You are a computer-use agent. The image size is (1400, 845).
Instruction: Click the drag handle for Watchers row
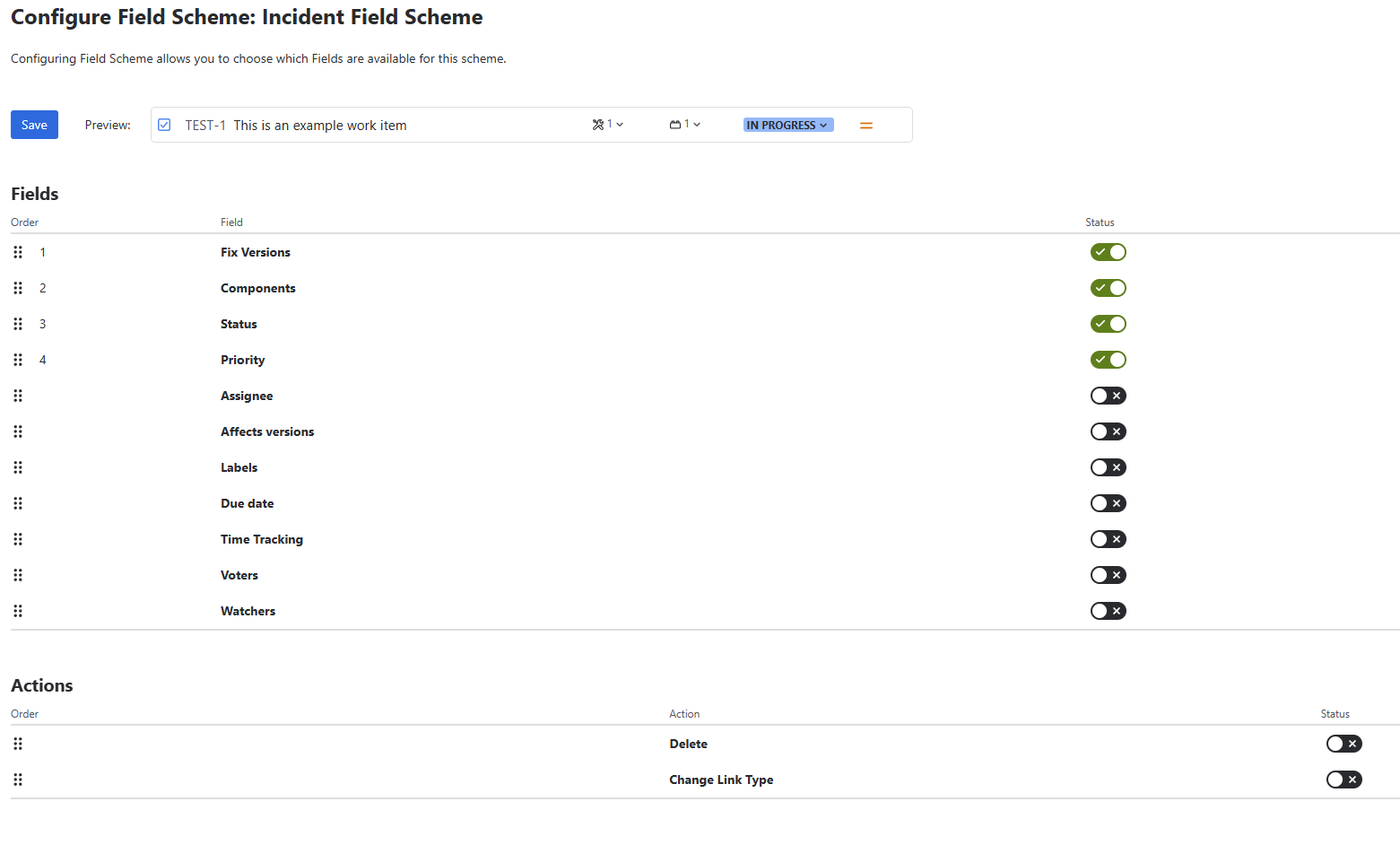[18, 611]
